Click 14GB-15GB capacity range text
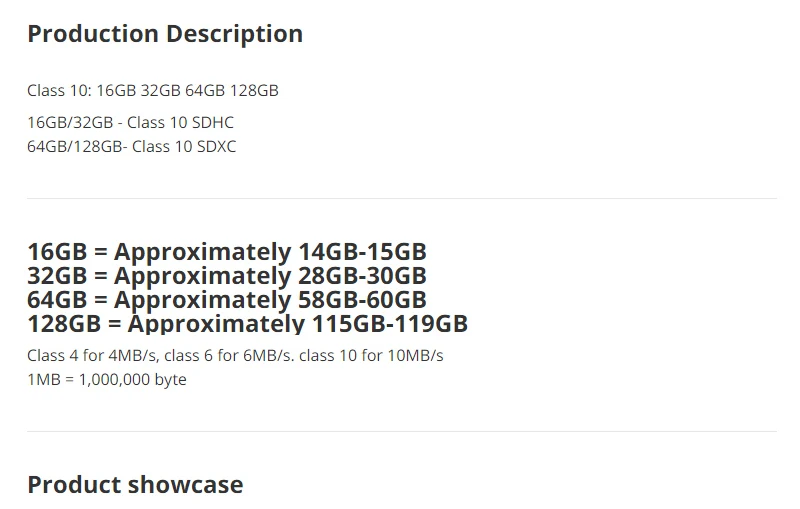The image size is (800, 509). click(x=362, y=252)
